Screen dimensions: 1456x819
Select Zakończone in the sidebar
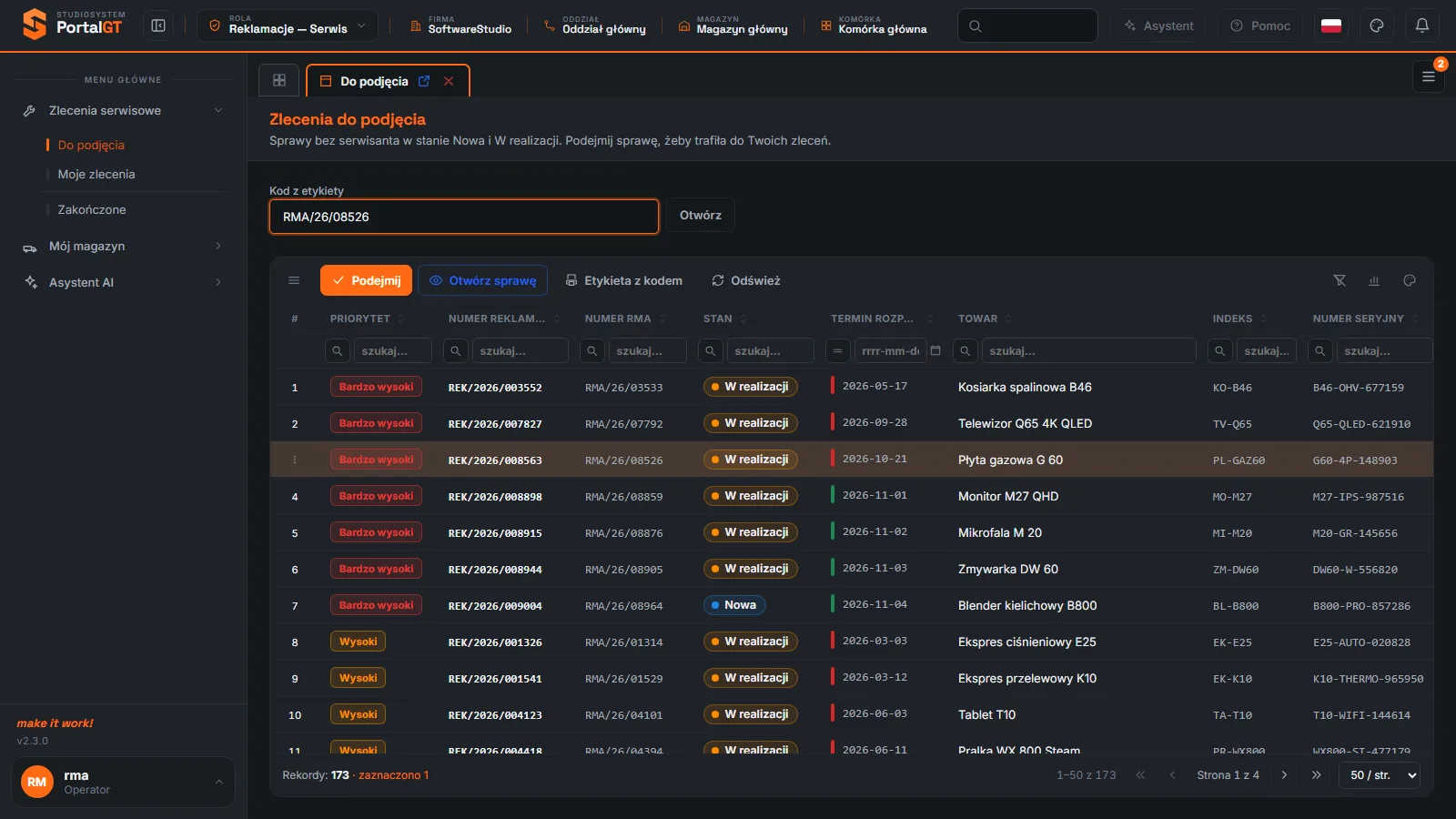(x=92, y=209)
